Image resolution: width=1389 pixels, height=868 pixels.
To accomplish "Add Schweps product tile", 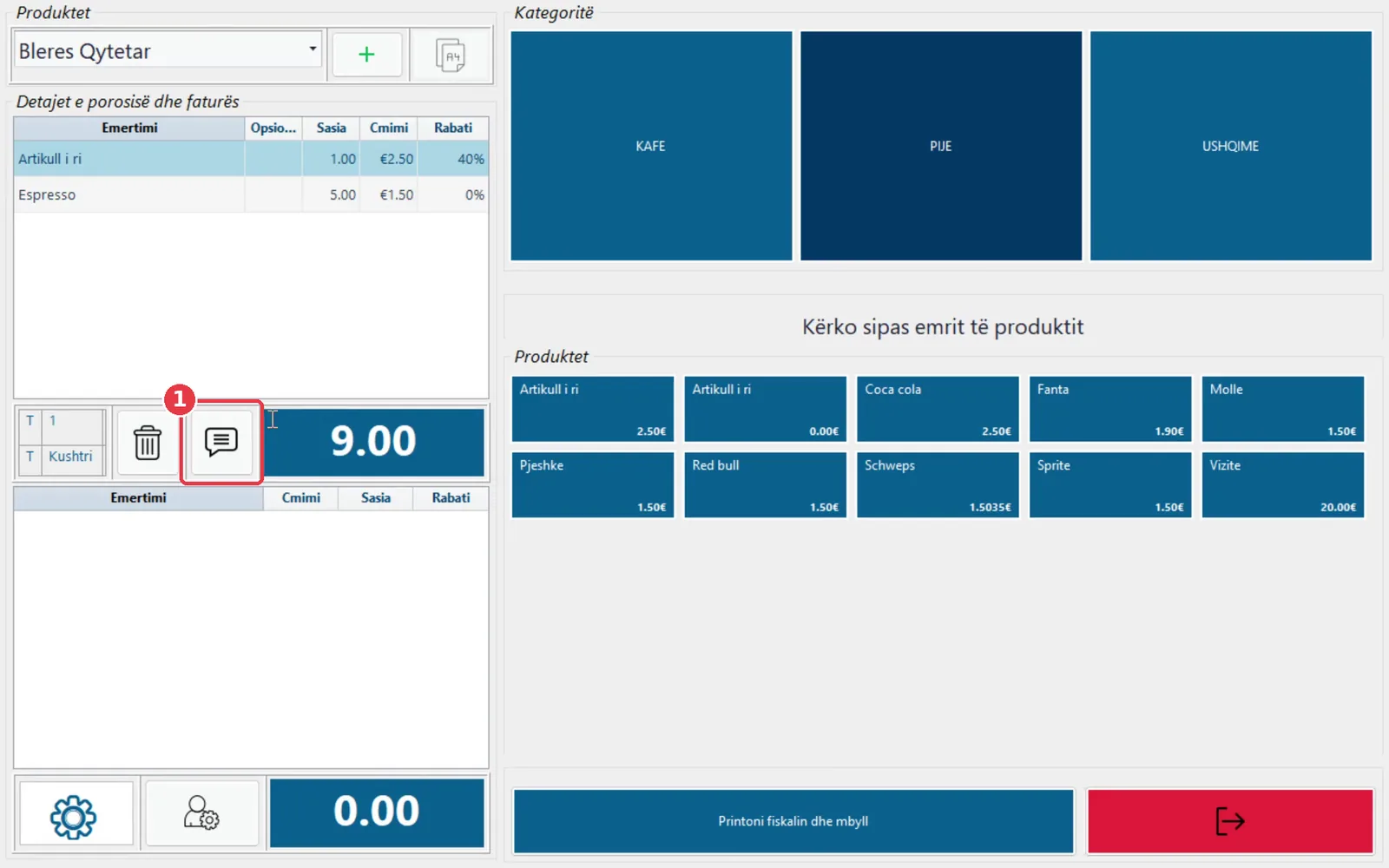I will click(x=938, y=485).
